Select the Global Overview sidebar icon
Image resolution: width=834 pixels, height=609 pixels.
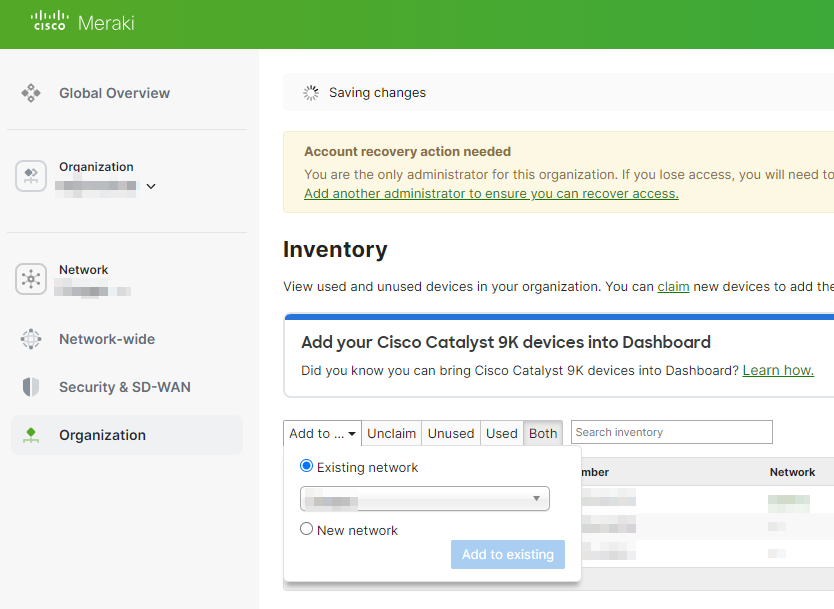pyautogui.click(x=30, y=93)
